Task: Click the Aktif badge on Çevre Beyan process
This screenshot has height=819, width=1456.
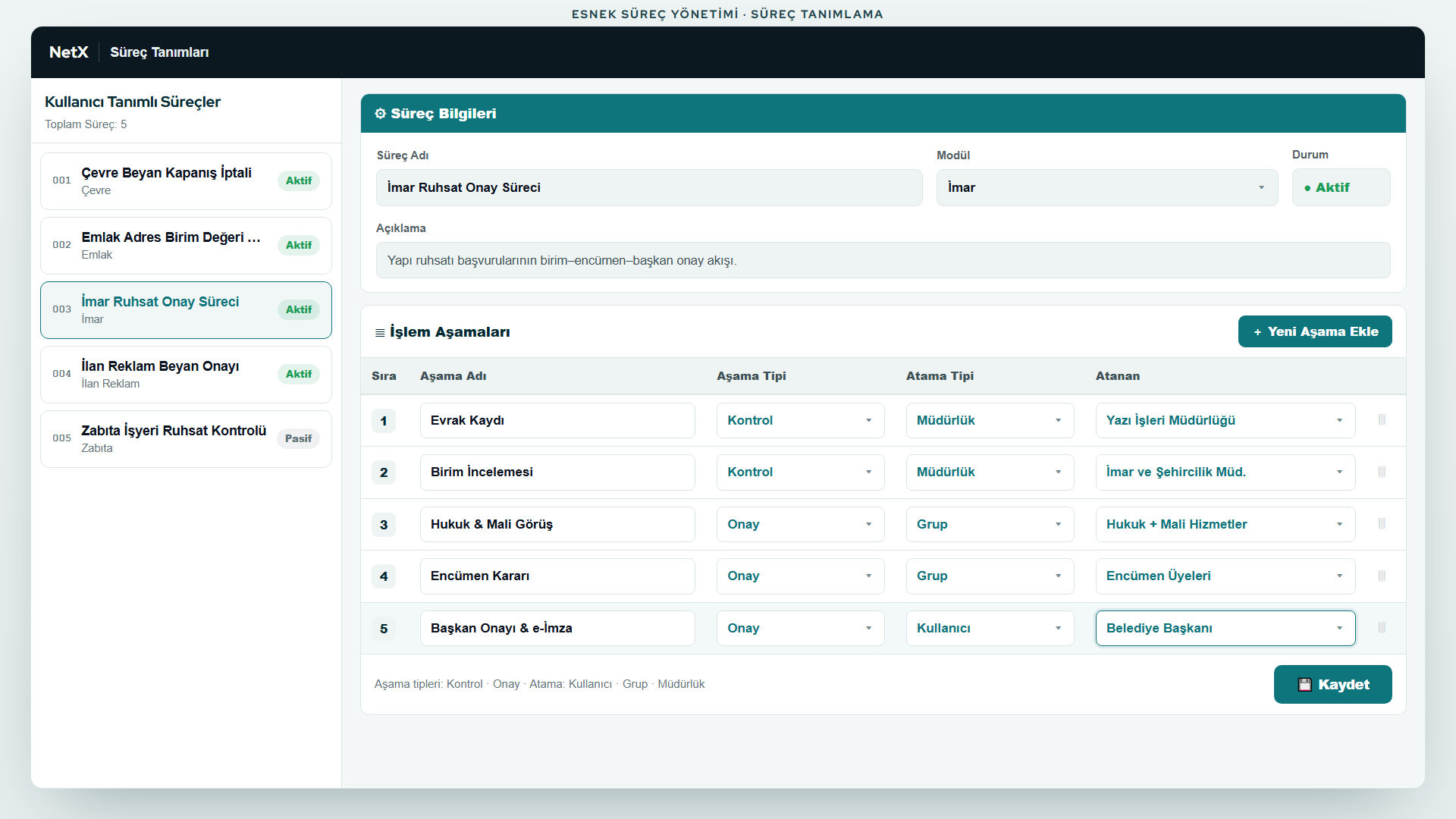Action: click(x=298, y=180)
